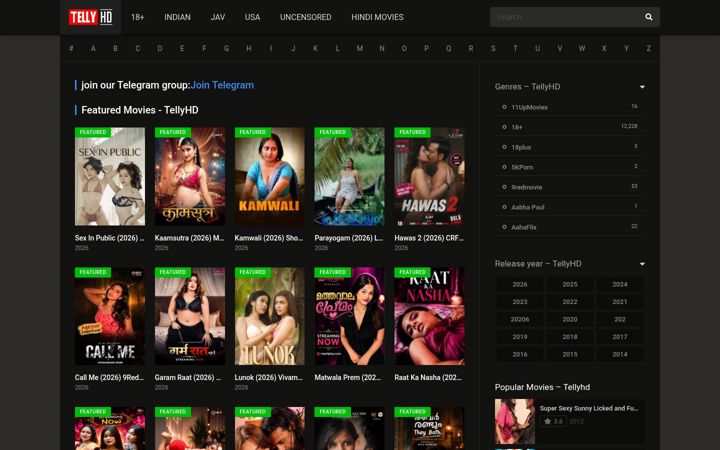Filter by release year 2018
Viewport: 720px width, 450px height.
pyautogui.click(x=570, y=337)
